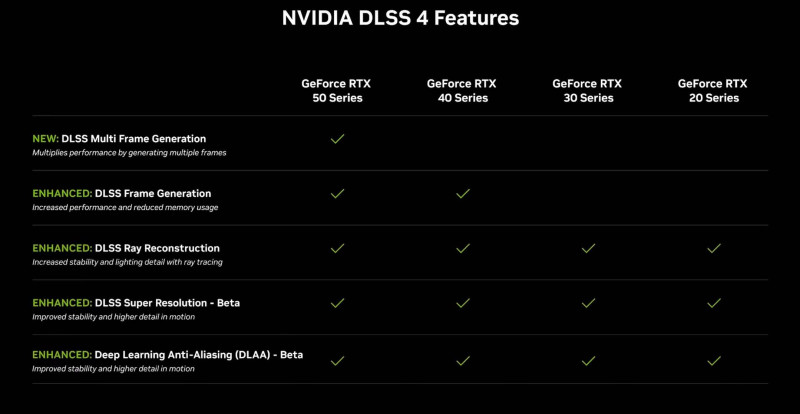Image resolution: width=800 pixels, height=414 pixels.
Task: Click Ray Reconstruction checkmark under RTX 20 Series
Action: click(713, 248)
